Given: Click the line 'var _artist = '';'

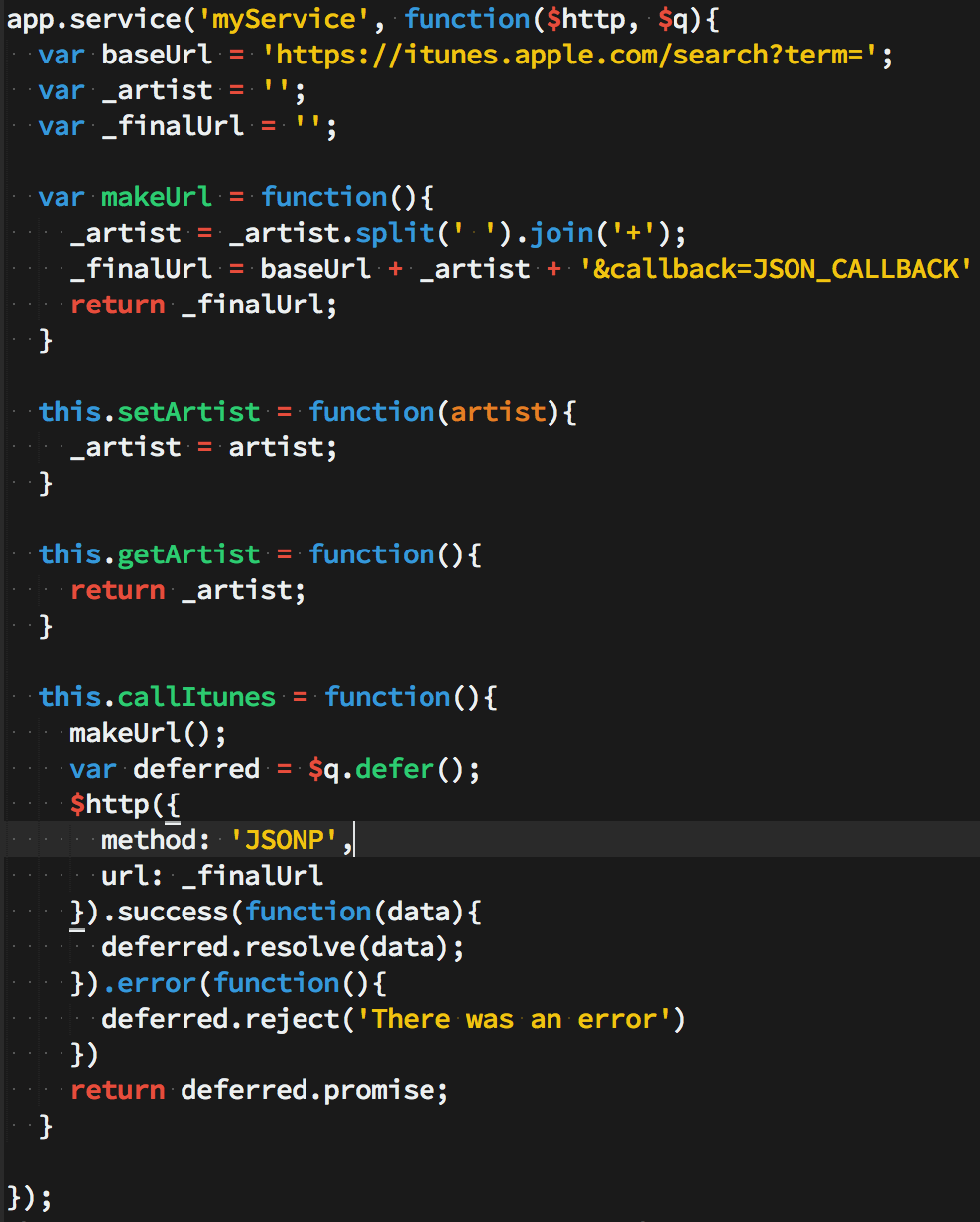Looking at the screenshot, I should 173,90.
